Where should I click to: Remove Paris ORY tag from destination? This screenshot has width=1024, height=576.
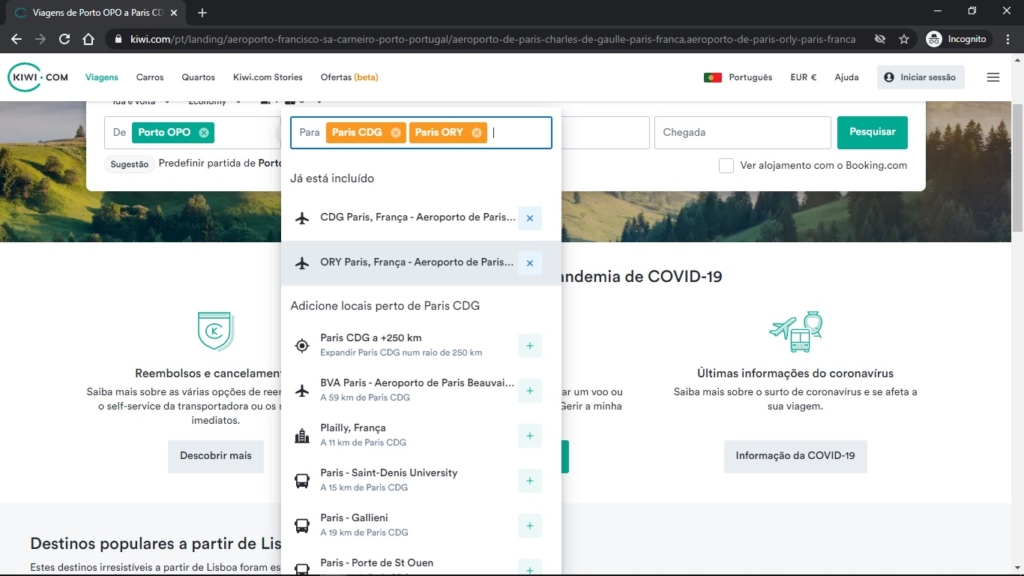(477, 133)
